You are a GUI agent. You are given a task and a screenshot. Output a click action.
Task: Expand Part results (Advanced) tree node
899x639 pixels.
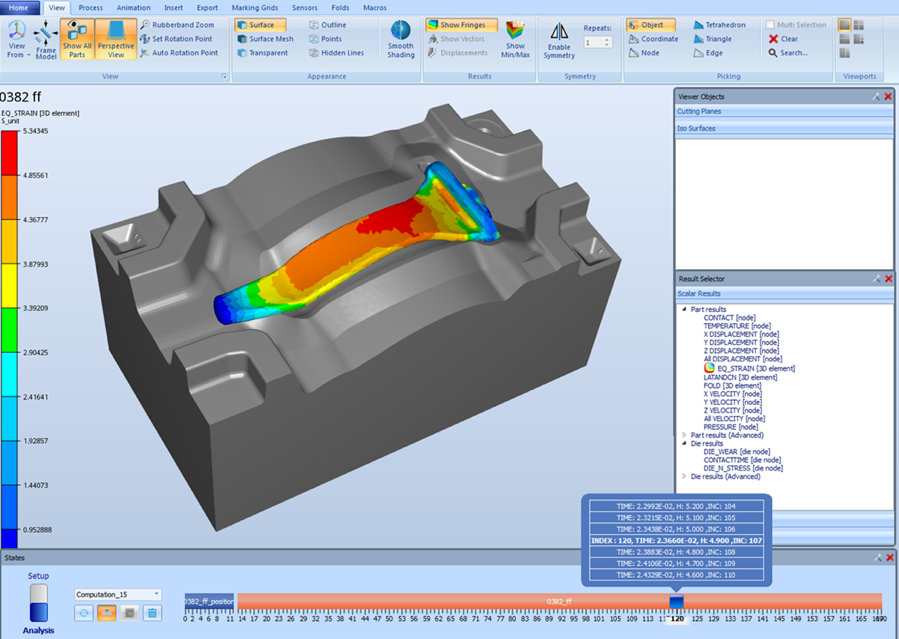[684, 435]
